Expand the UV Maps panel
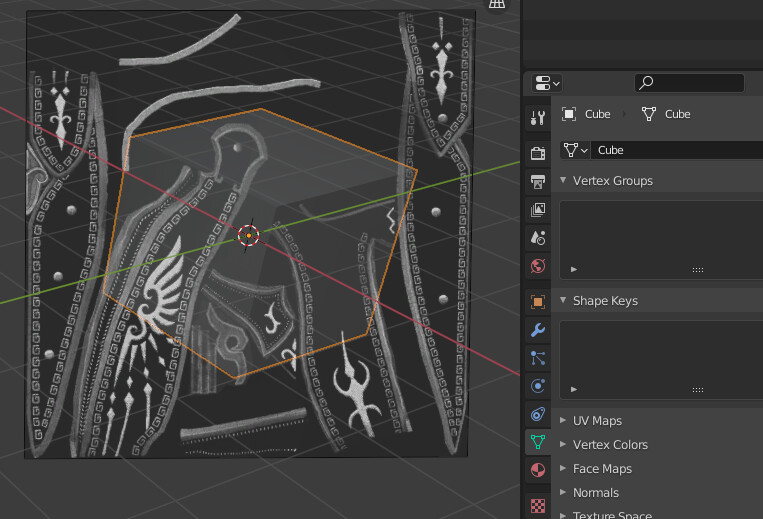 pyautogui.click(x=563, y=420)
